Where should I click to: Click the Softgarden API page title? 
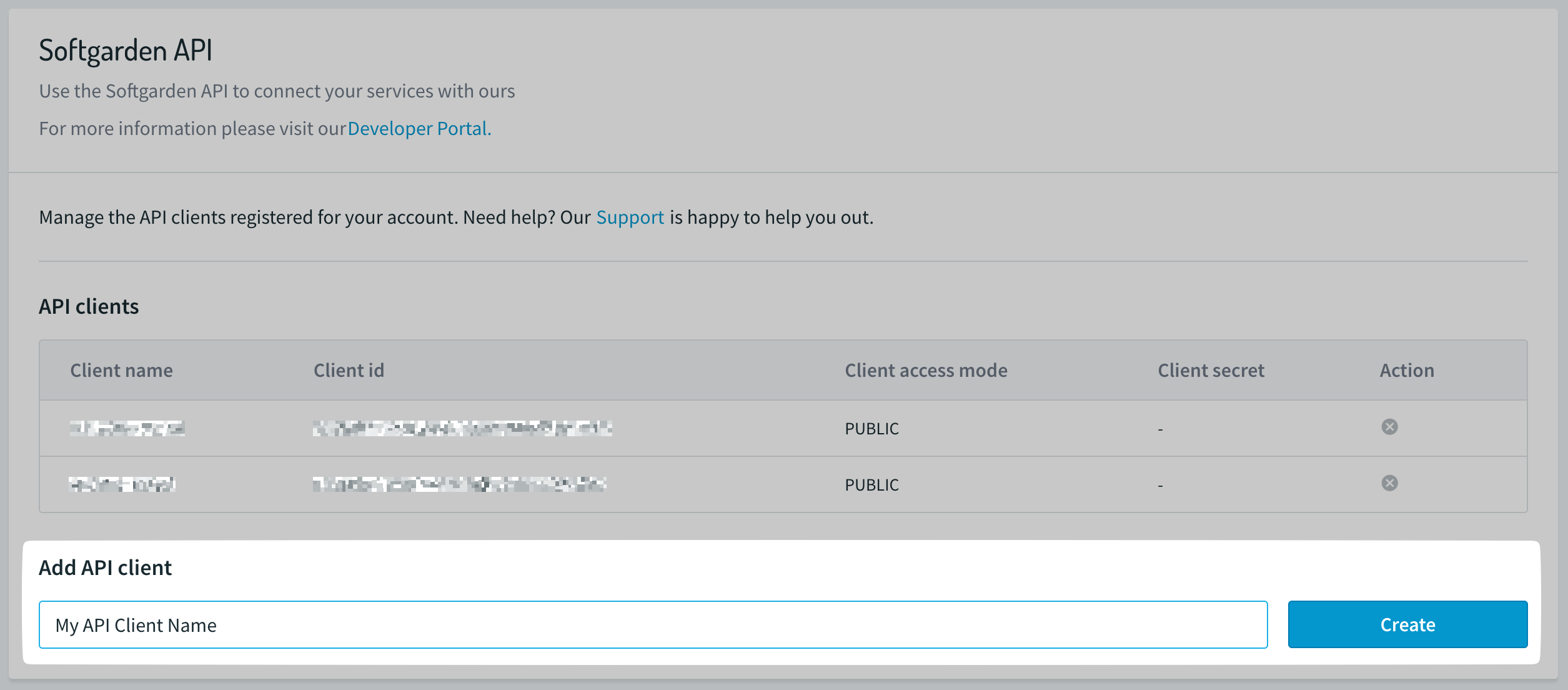(126, 51)
